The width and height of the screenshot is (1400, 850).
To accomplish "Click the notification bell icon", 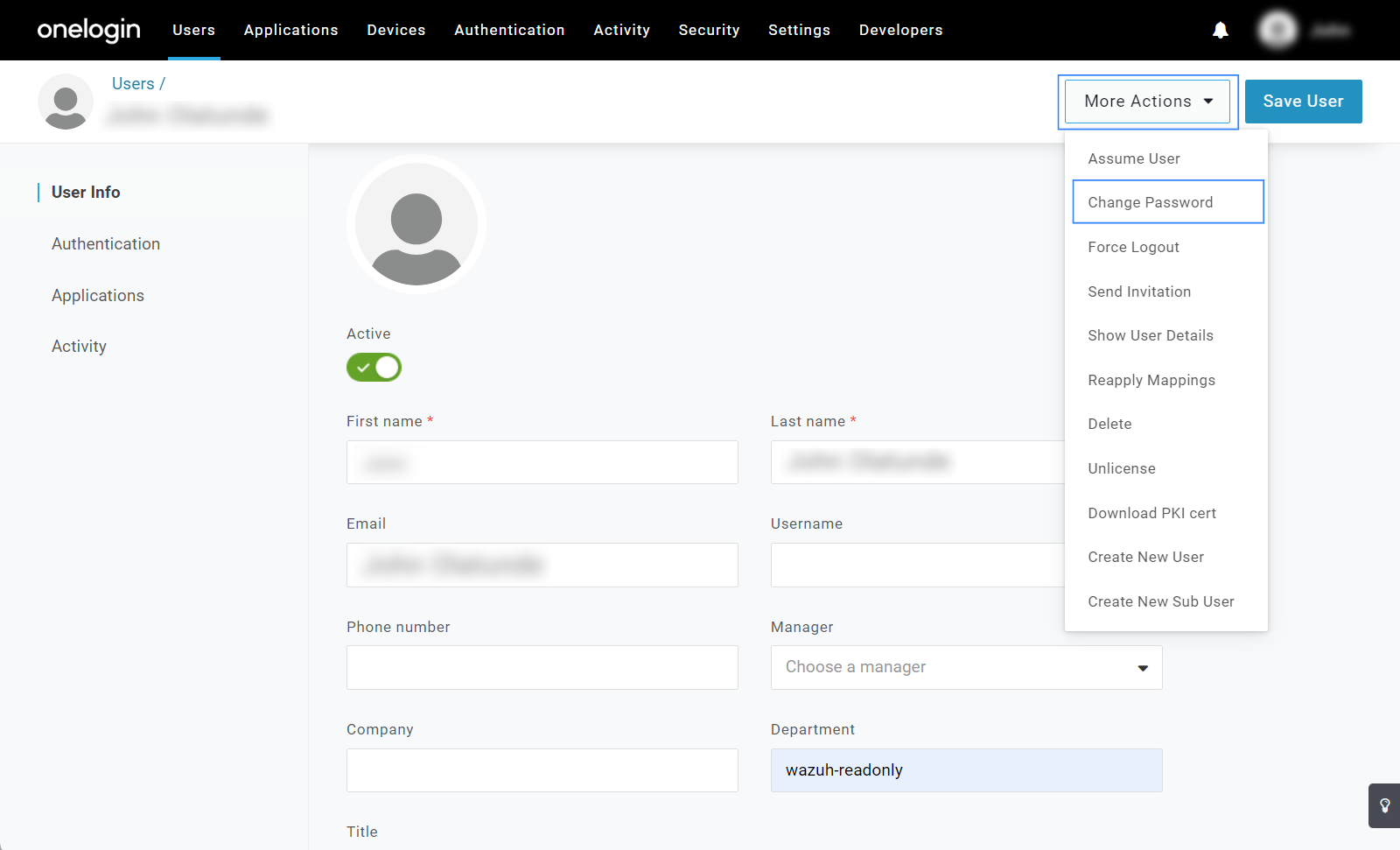I will [1220, 31].
